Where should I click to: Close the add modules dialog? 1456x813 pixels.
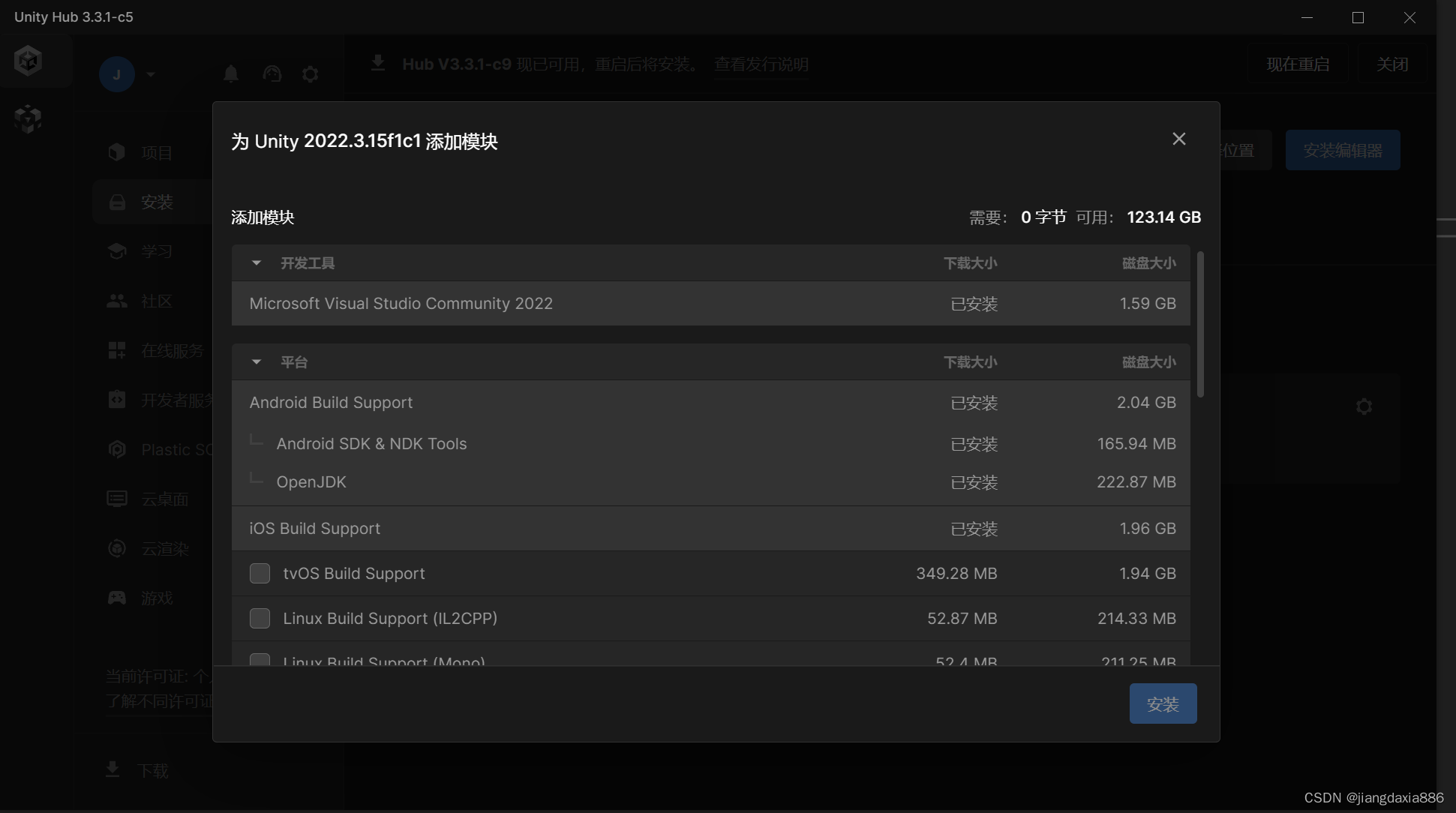1178,139
